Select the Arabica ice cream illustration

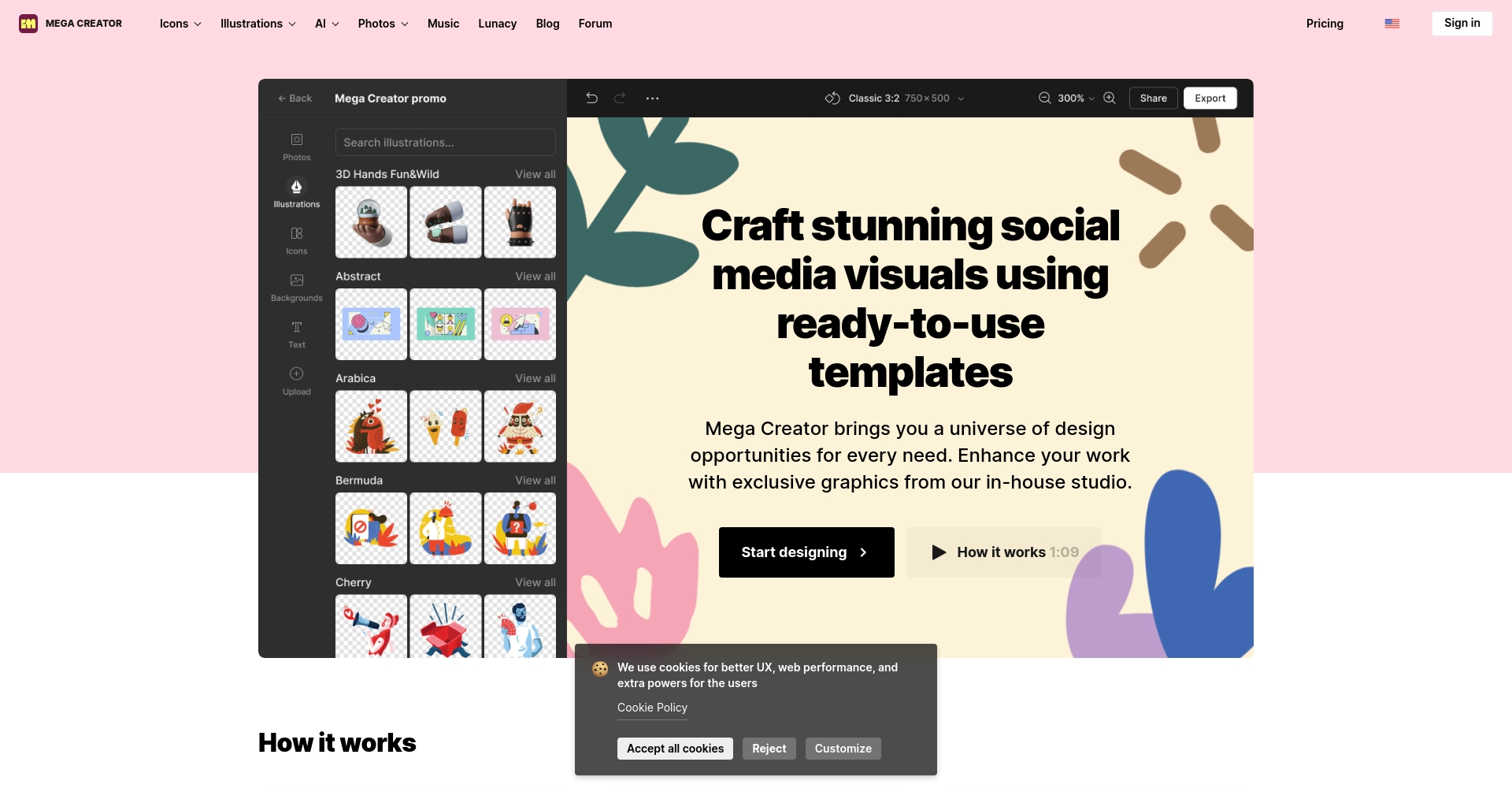(x=446, y=426)
